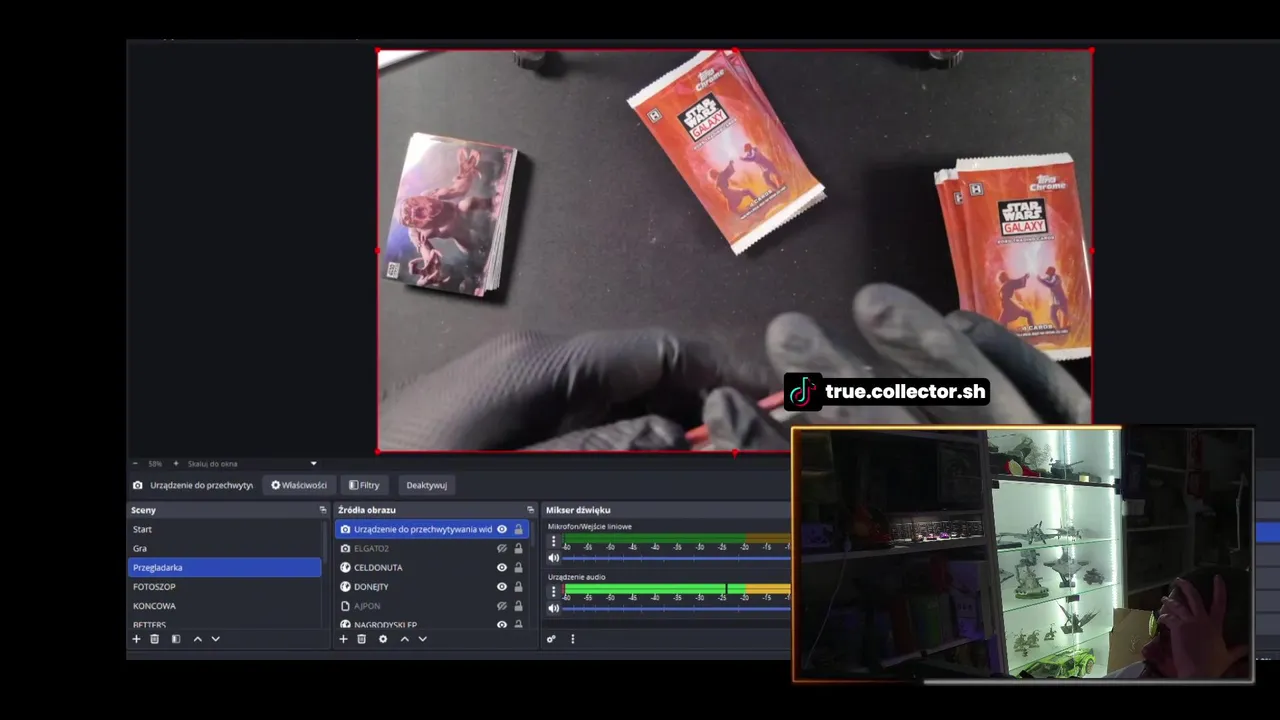This screenshot has height=720, width=1280.
Task: Select the DONEJTY source
Action: pos(432,586)
